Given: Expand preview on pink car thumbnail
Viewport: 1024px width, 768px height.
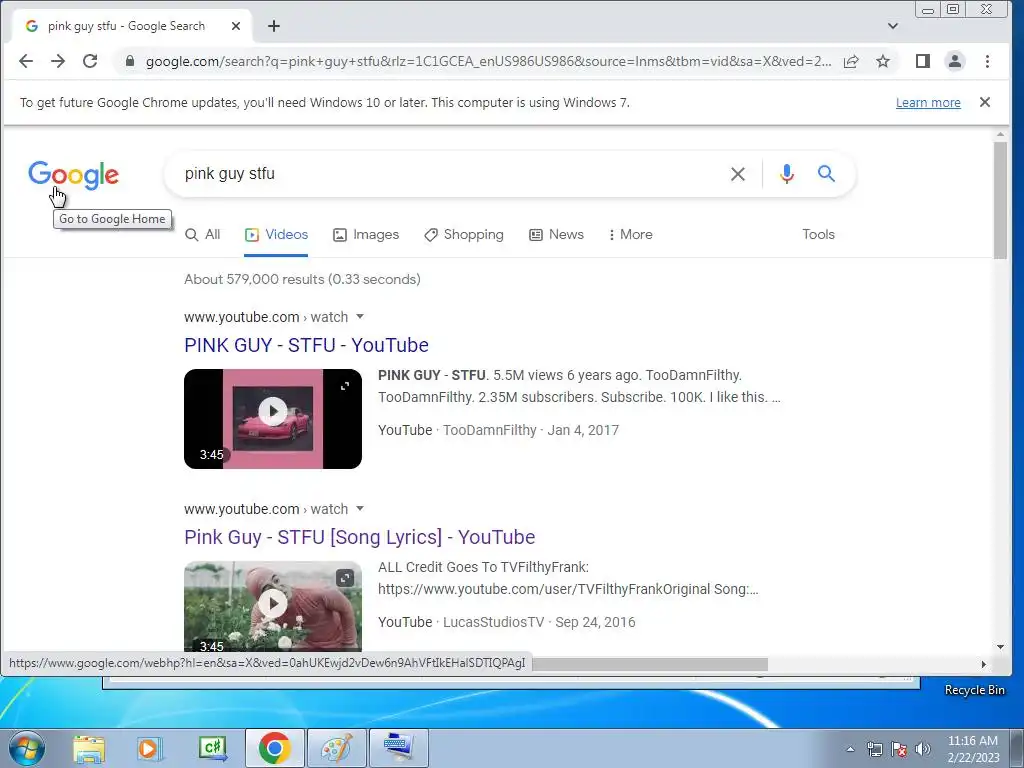Looking at the screenshot, I should pos(345,386).
